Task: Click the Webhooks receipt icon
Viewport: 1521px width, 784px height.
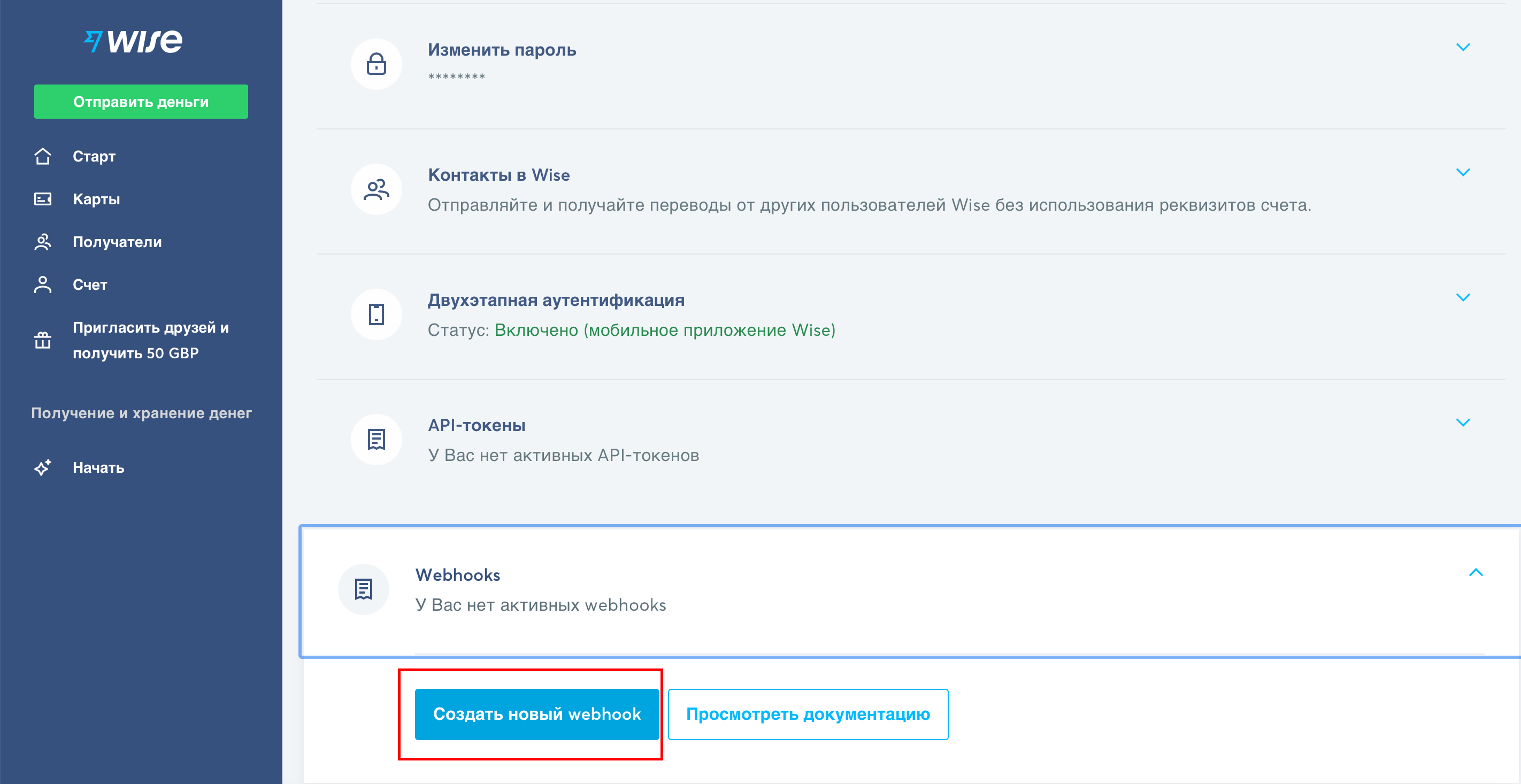Action: pos(363,589)
